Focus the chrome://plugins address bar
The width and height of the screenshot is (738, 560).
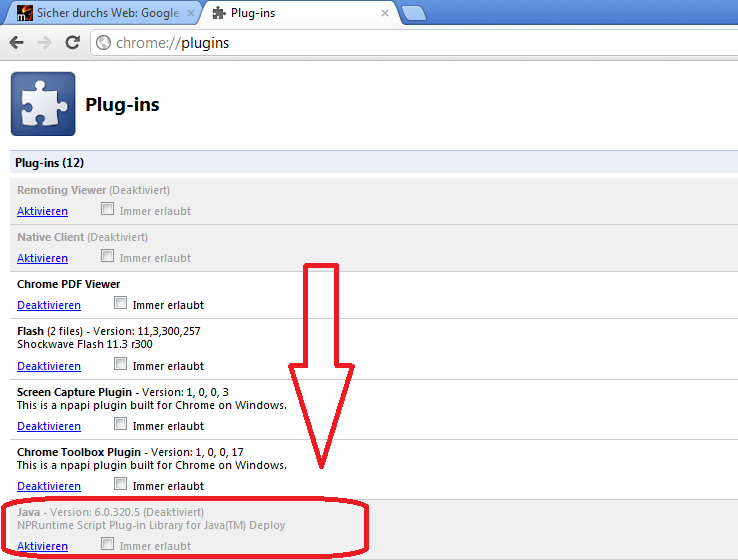click(x=414, y=43)
